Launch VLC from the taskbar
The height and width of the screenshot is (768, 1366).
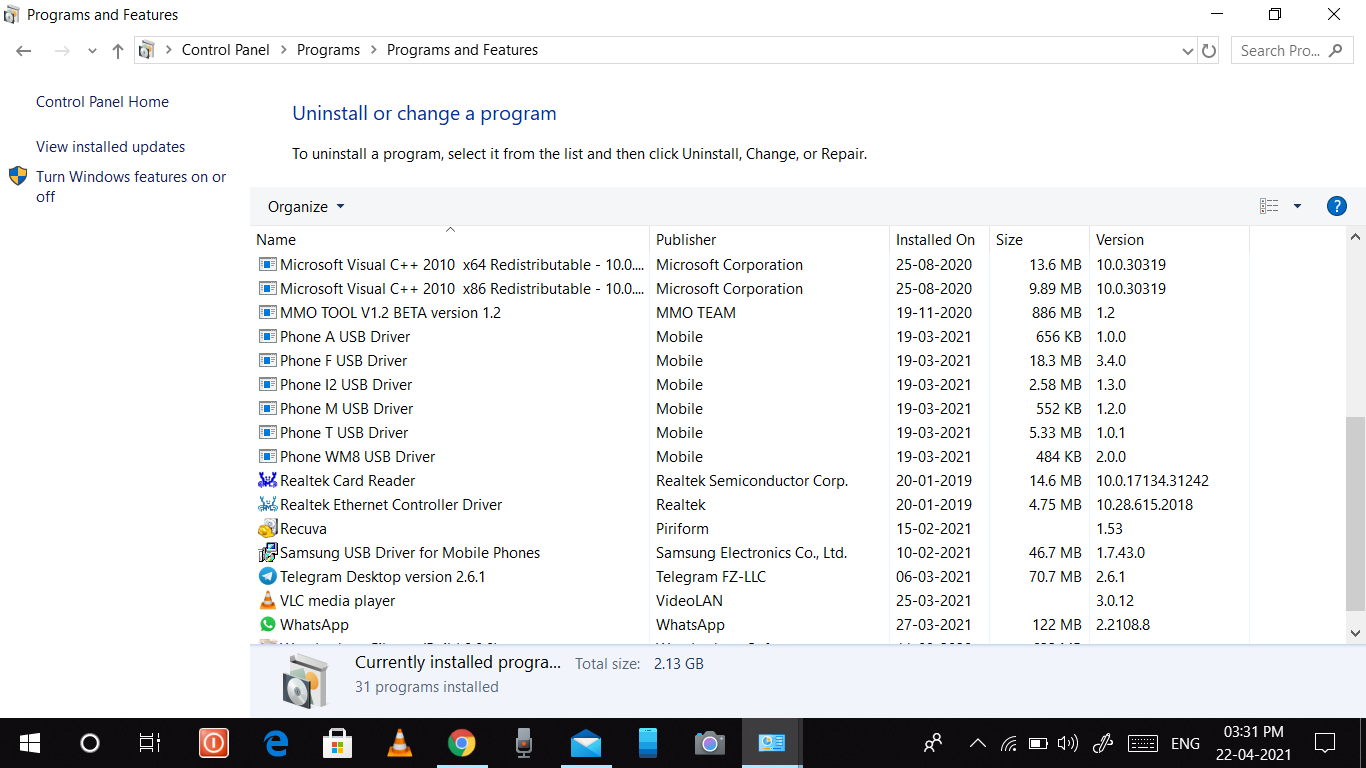point(399,743)
